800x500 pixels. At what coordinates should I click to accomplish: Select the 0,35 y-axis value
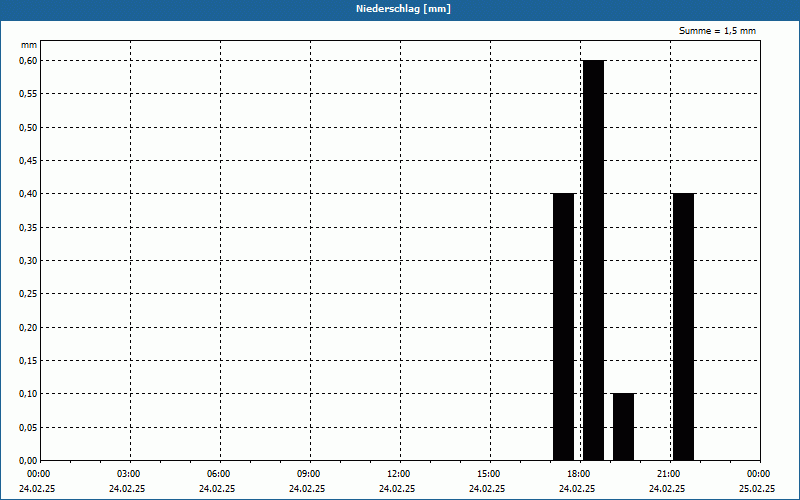coord(28,228)
